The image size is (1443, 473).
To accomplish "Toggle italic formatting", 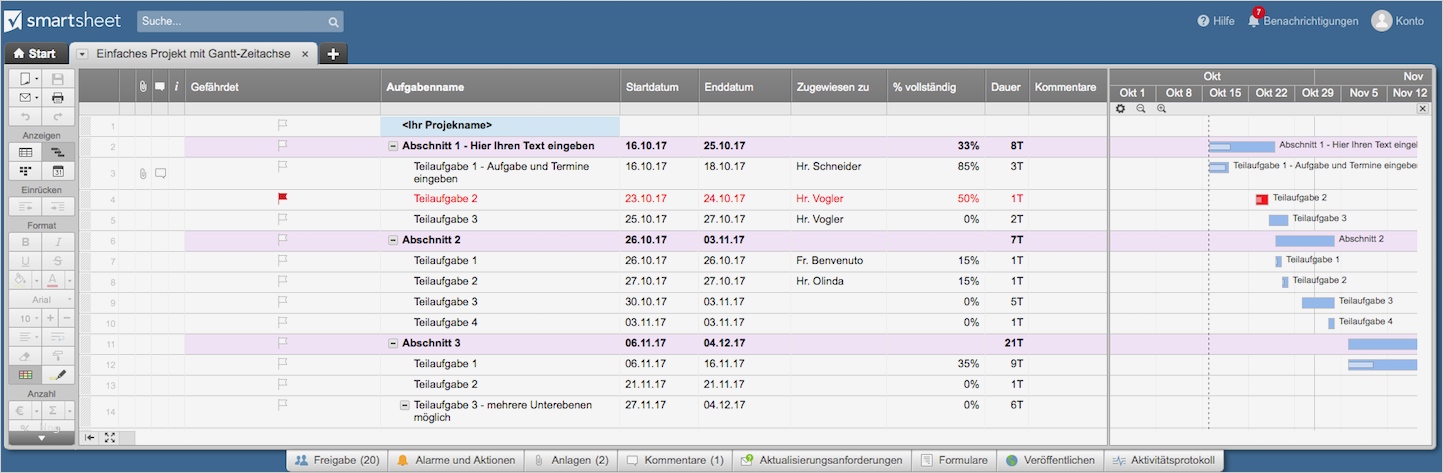I will tap(57, 242).
